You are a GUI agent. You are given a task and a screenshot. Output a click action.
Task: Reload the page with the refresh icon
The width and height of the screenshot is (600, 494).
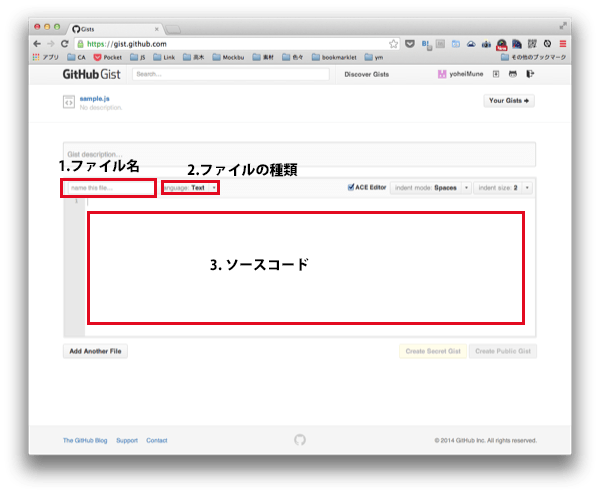click(x=65, y=44)
